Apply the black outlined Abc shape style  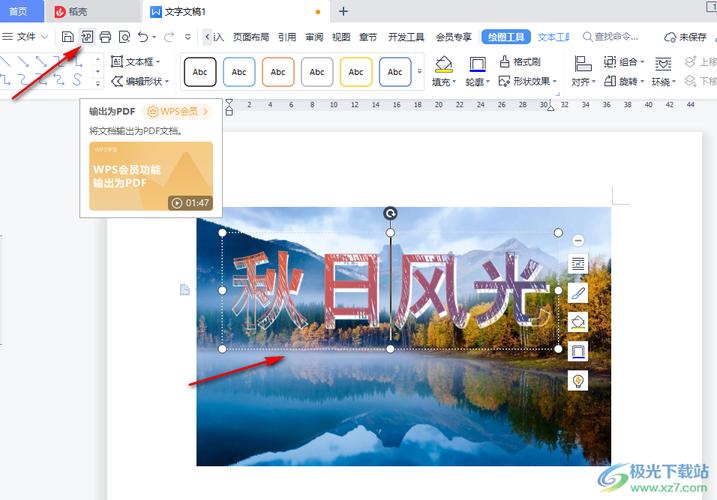pyautogui.click(x=200, y=72)
